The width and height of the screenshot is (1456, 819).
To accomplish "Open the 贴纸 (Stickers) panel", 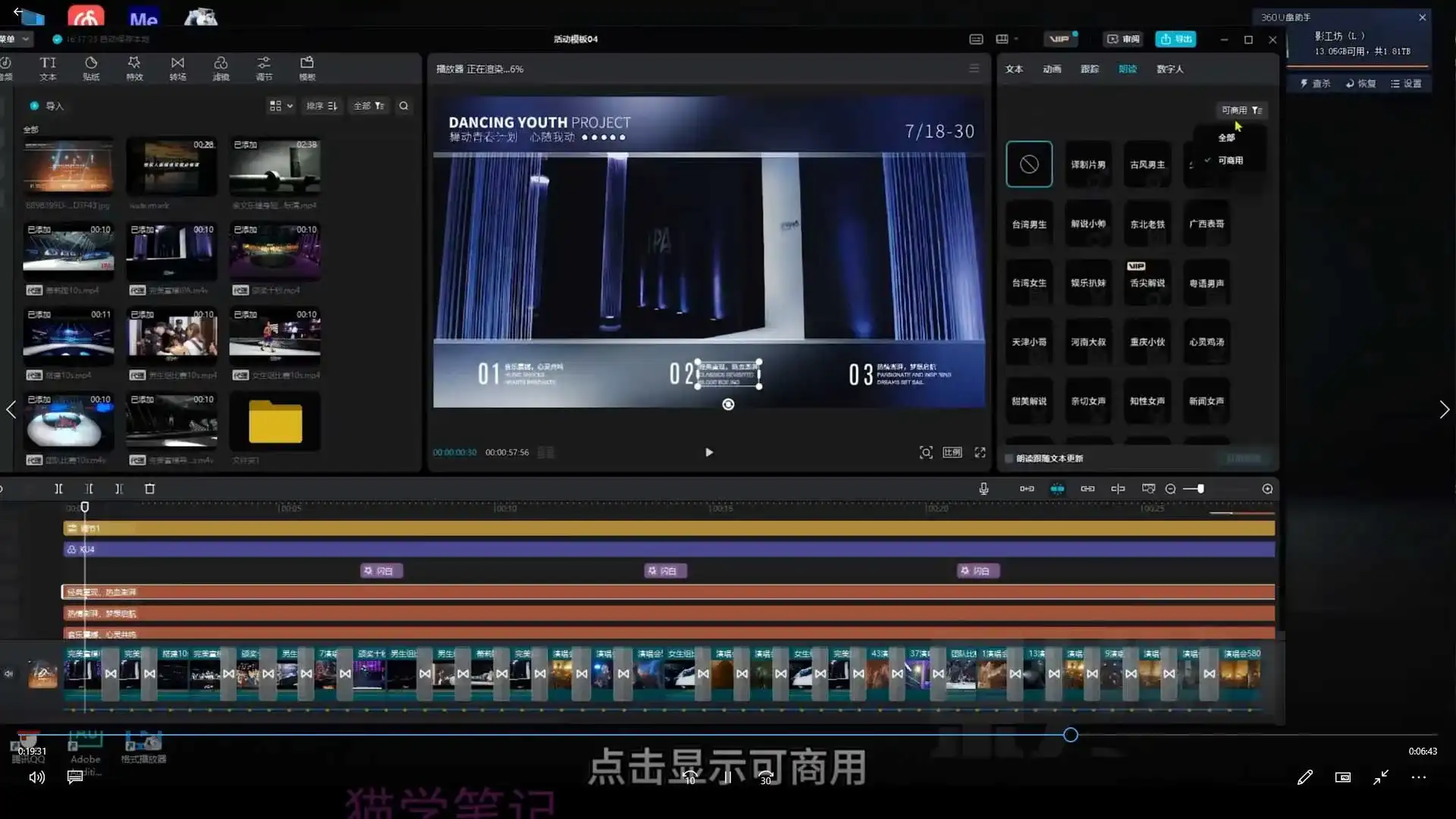I will pos(90,68).
